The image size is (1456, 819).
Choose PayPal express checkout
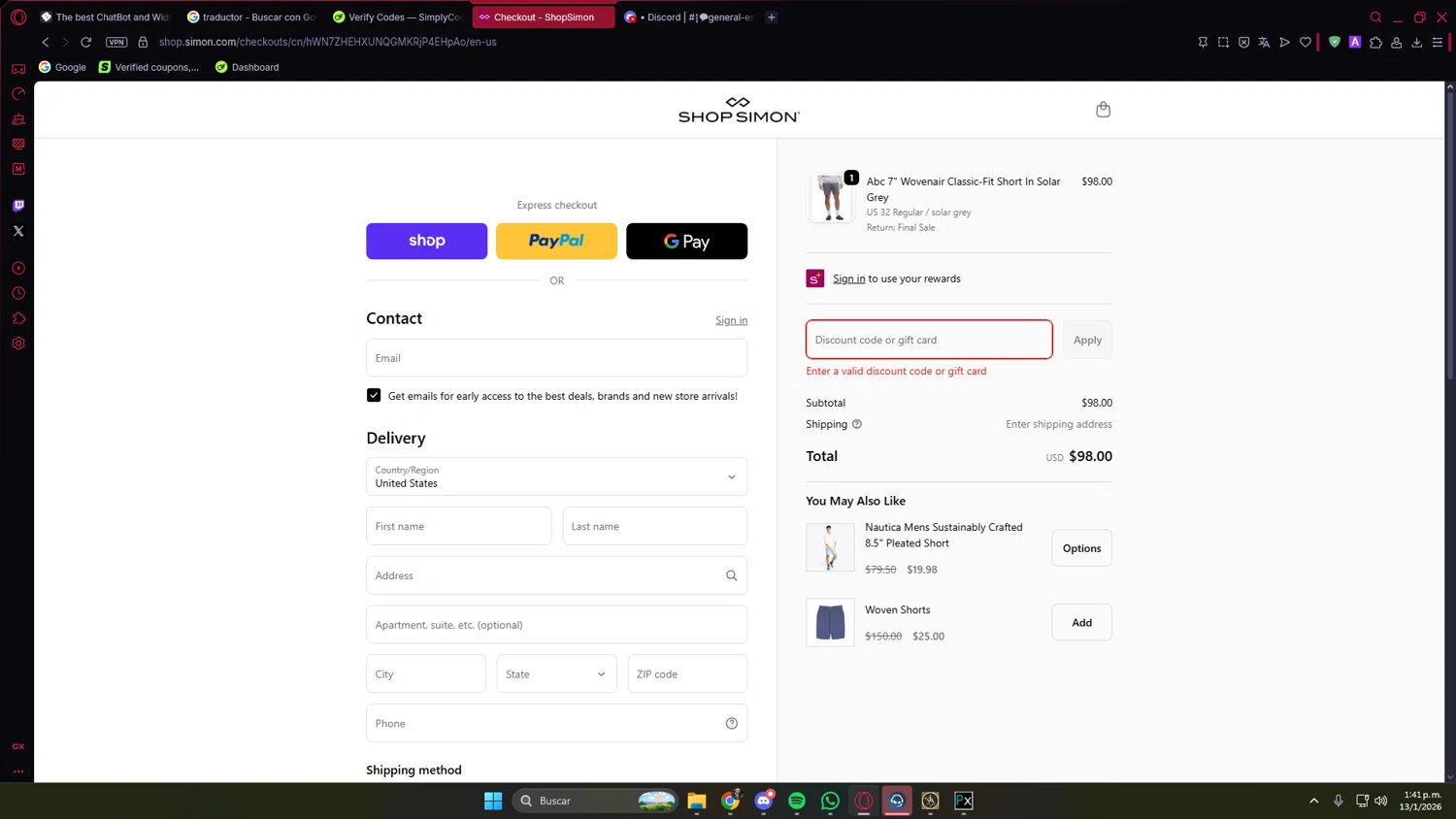(x=556, y=241)
